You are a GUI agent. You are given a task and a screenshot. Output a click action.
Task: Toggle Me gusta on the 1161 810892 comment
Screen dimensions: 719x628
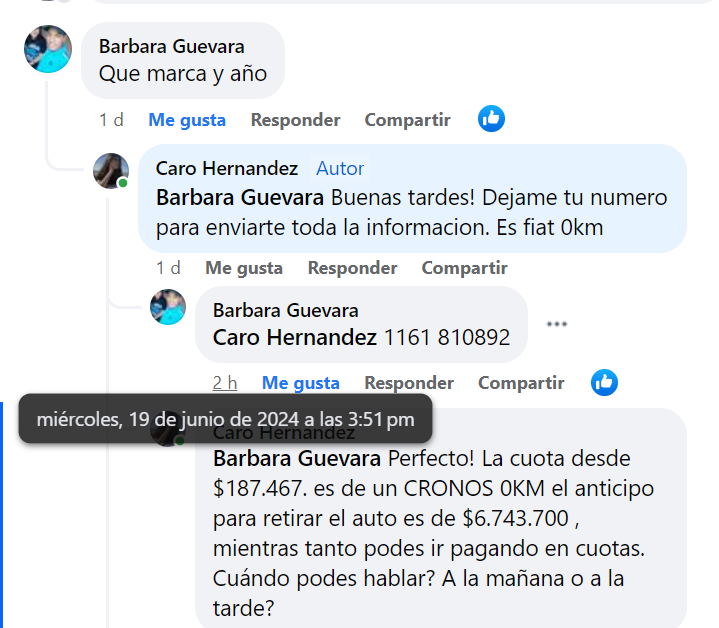point(301,383)
